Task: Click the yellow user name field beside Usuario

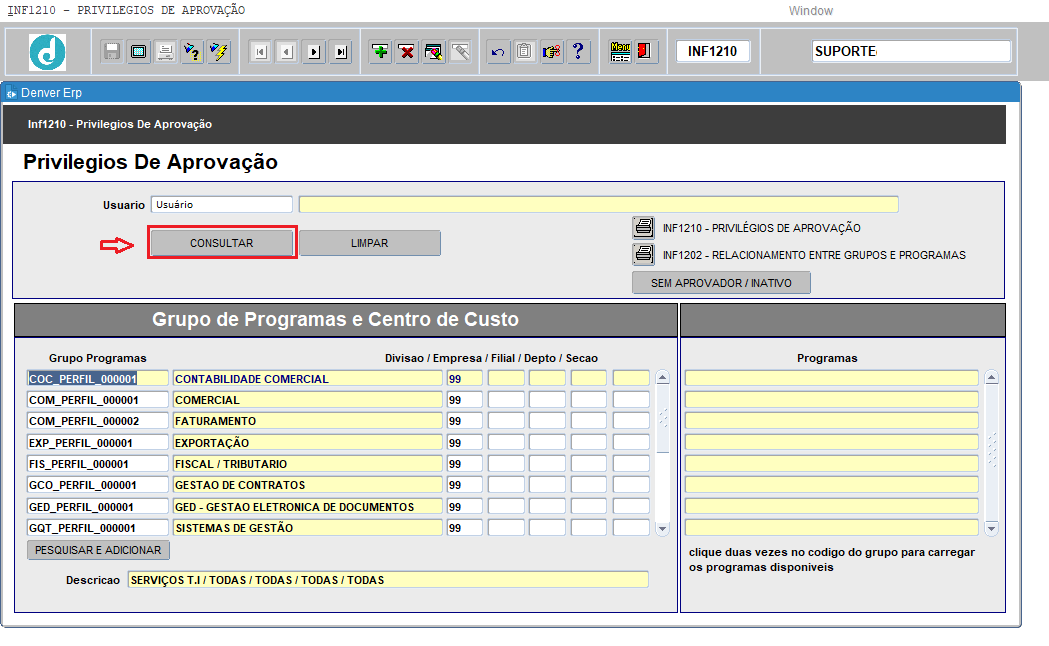Action: tap(598, 205)
